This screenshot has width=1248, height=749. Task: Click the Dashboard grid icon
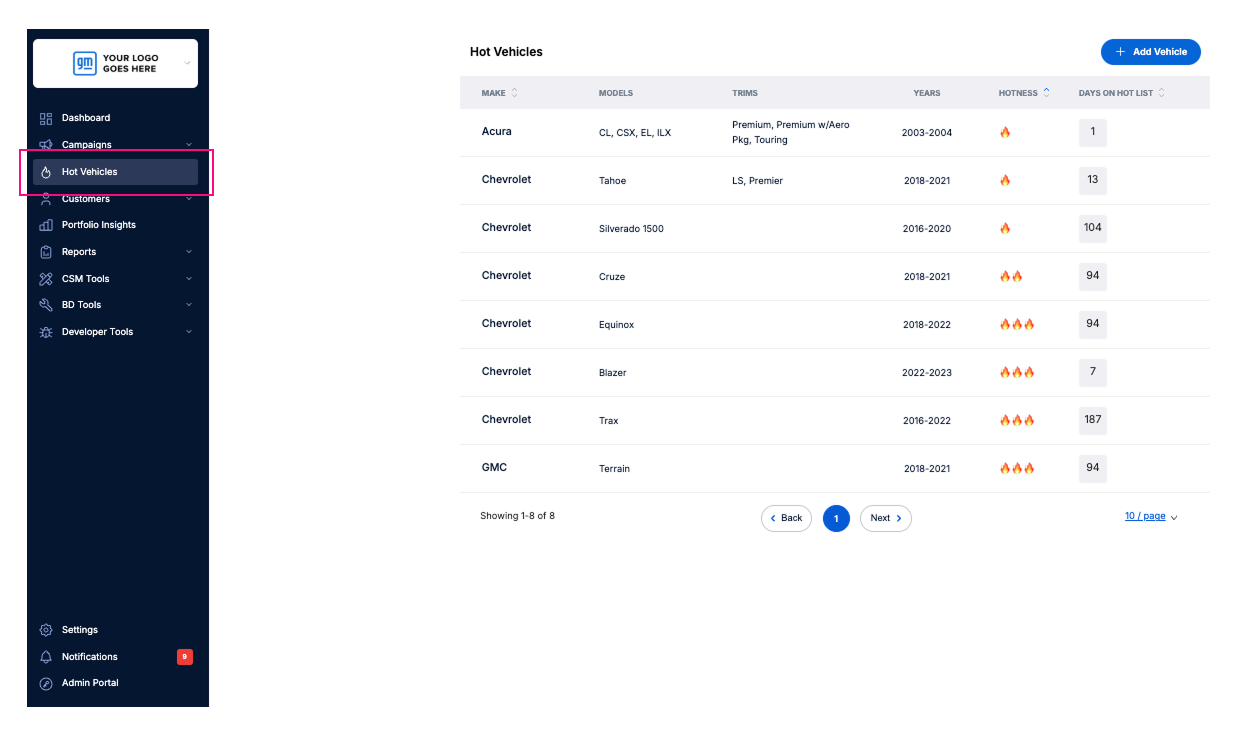coord(46,118)
